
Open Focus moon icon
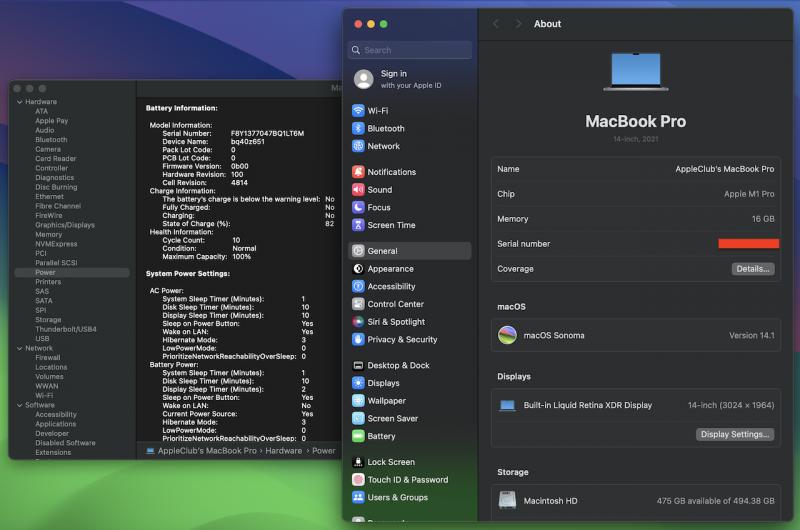click(x=358, y=207)
